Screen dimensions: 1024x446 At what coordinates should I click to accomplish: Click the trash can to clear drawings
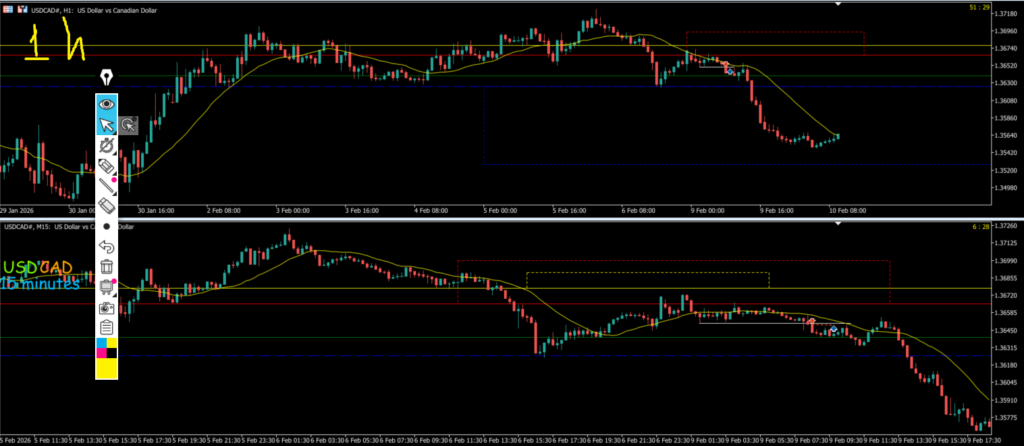tap(106, 266)
